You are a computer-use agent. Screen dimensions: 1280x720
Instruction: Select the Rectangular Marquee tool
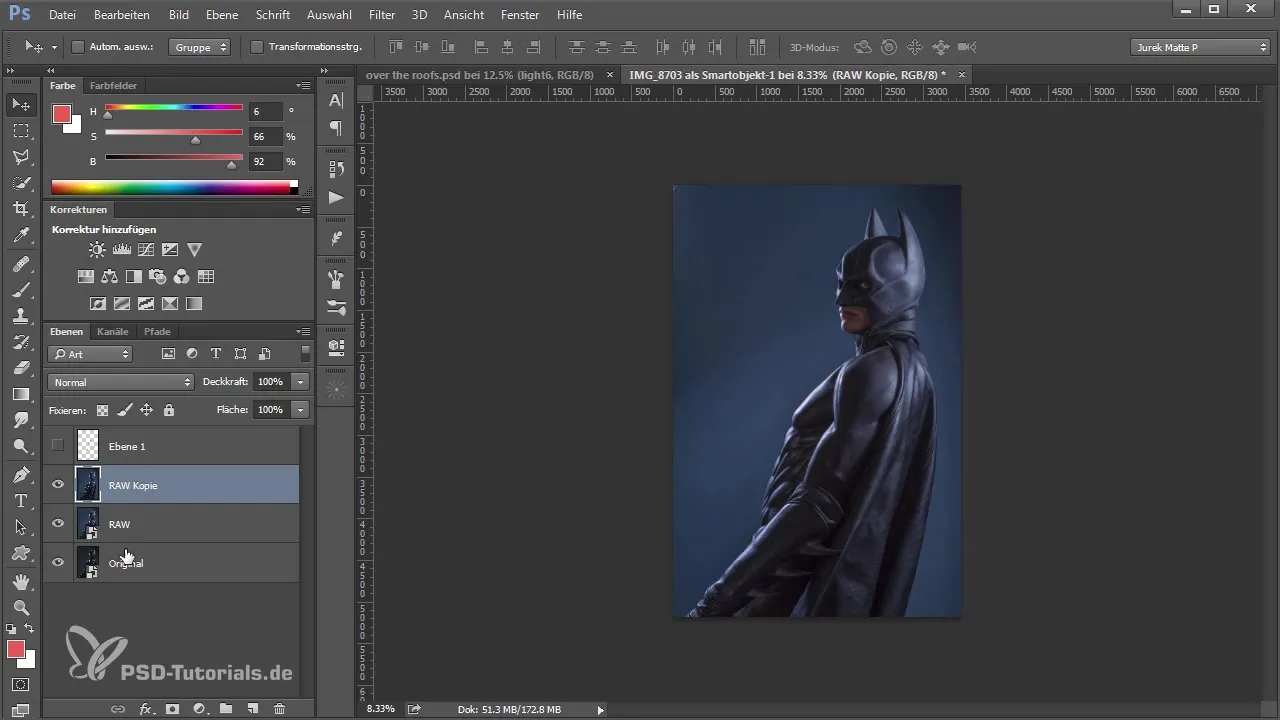tap(21, 131)
